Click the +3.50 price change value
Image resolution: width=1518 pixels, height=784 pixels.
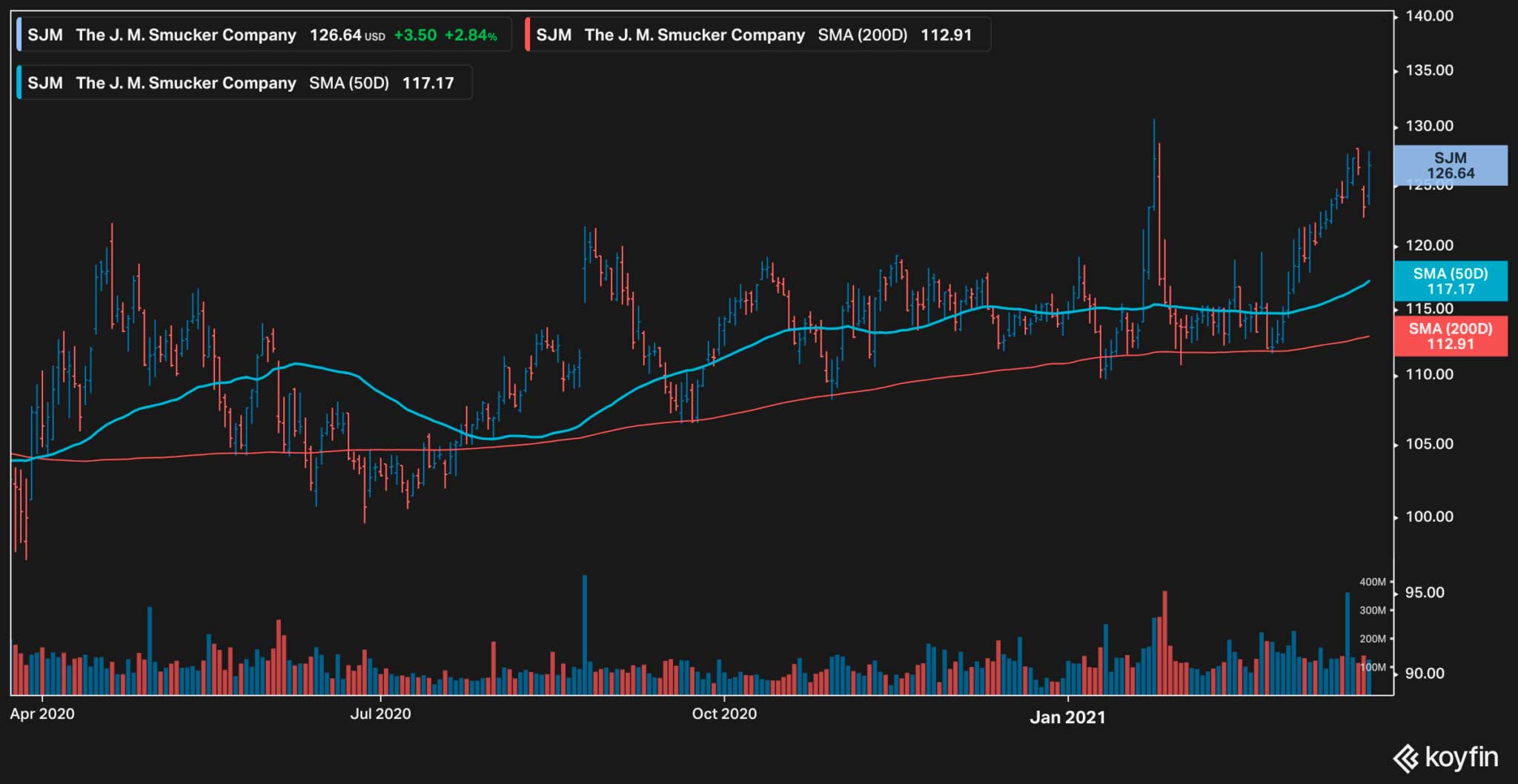pos(415,35)
